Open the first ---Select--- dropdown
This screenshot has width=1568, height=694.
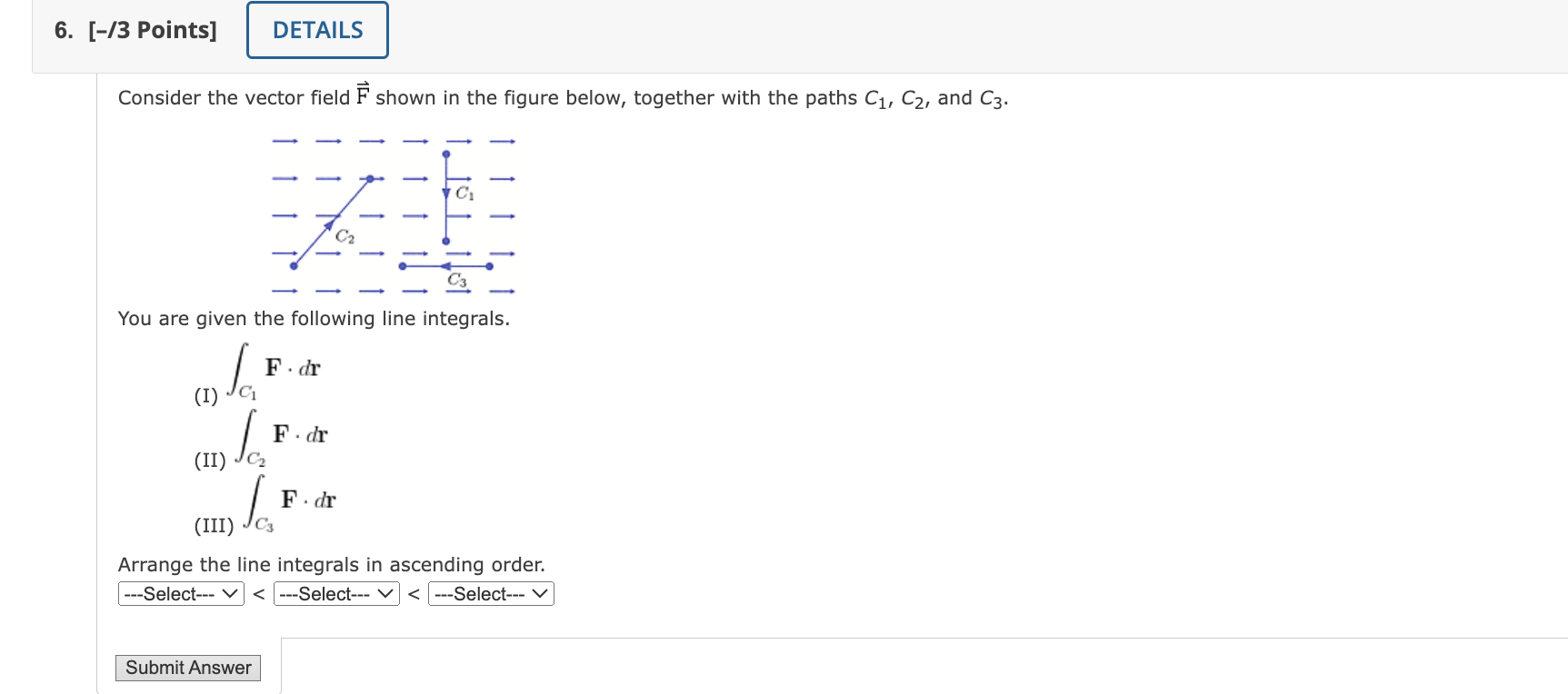(180, 593)
